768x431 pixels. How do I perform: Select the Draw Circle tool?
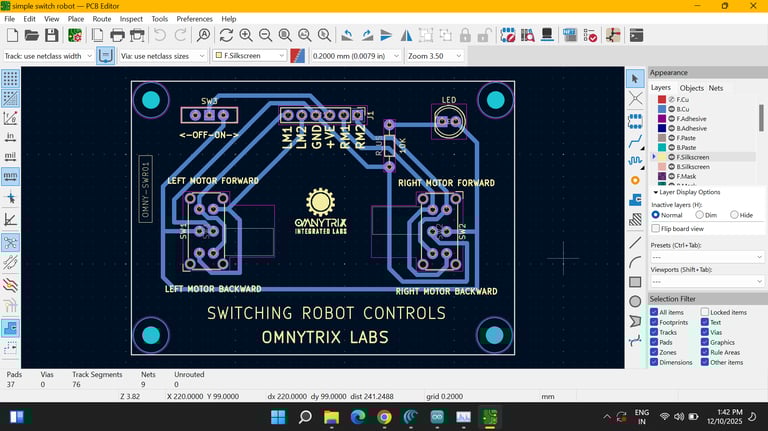click(x=635, y=302)
